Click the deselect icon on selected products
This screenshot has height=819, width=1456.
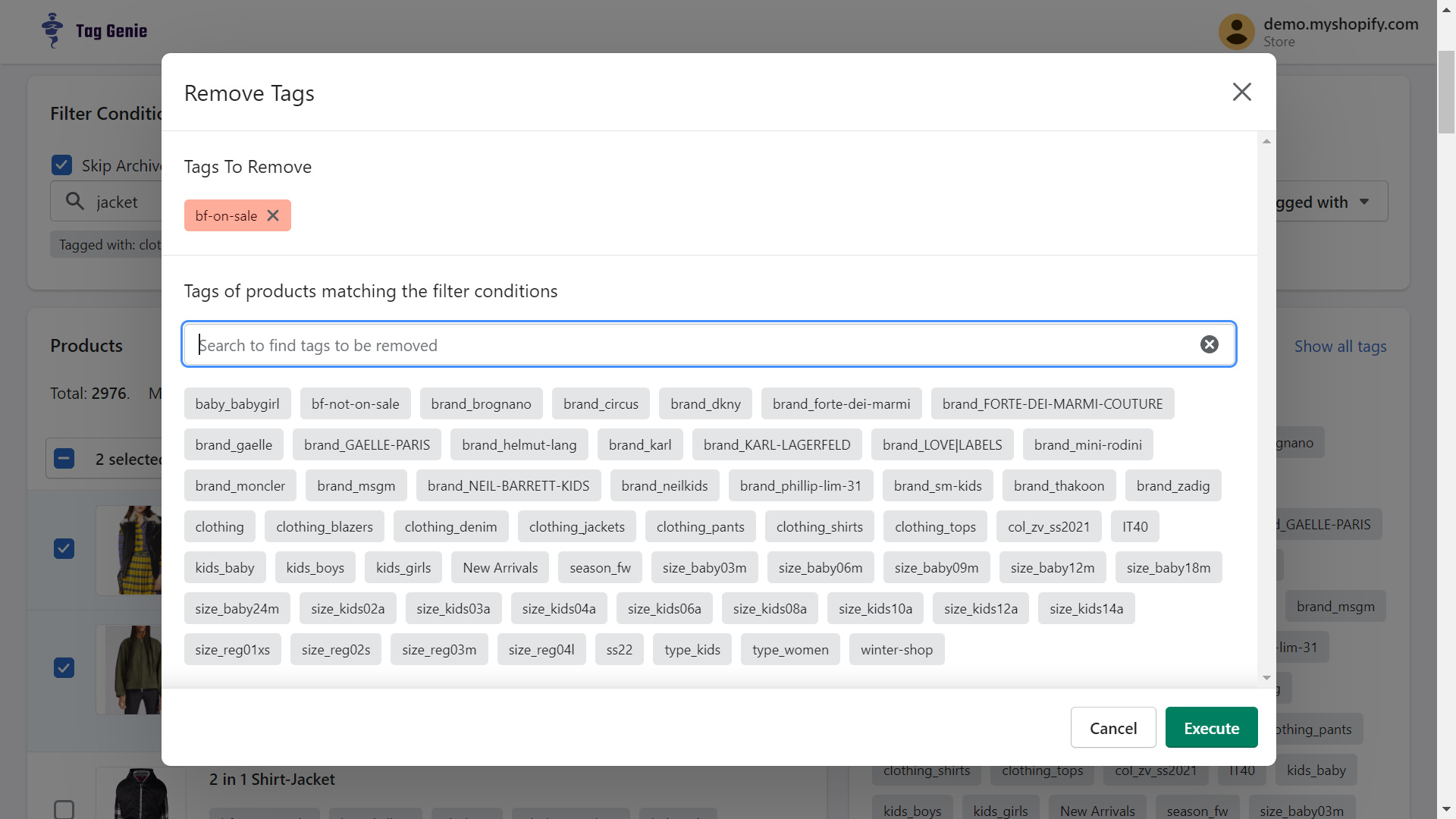pyautogui.click(x=62, y=459)
